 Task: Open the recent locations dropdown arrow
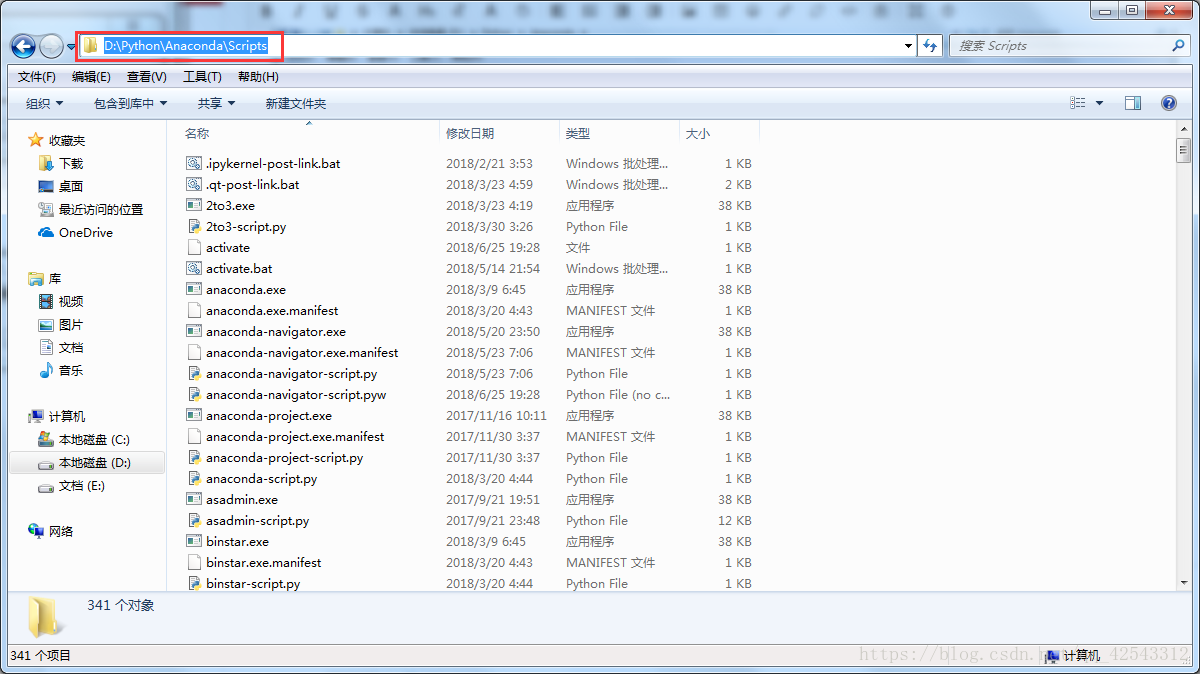[x=71, y=47]
